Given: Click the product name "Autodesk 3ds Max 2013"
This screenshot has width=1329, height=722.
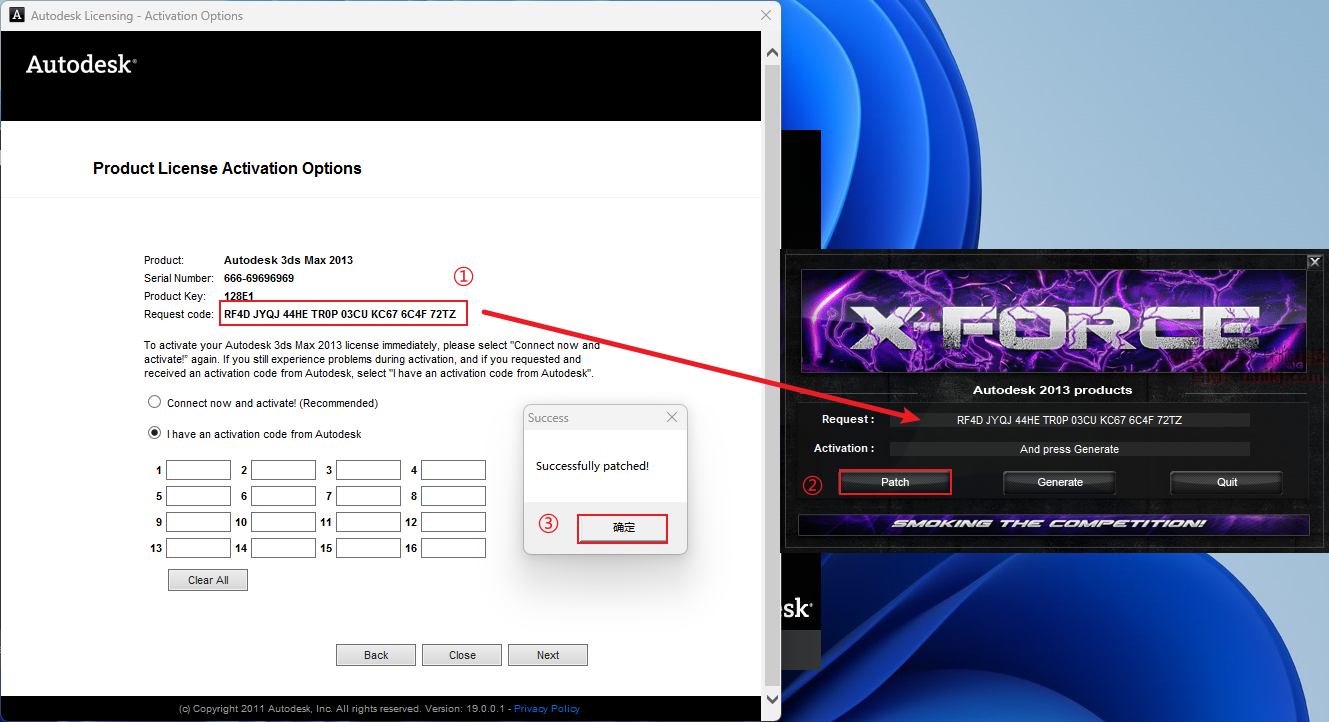Looking at the screenshot, I should tap(288, 260).
